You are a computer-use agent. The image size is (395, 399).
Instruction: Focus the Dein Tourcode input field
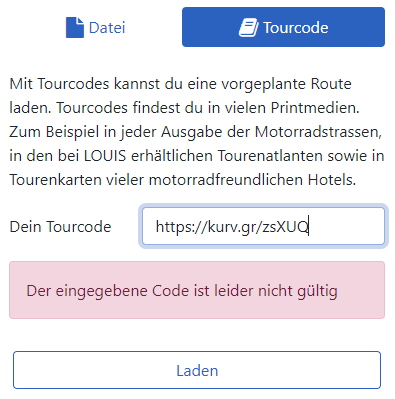(x=263, y=226)
